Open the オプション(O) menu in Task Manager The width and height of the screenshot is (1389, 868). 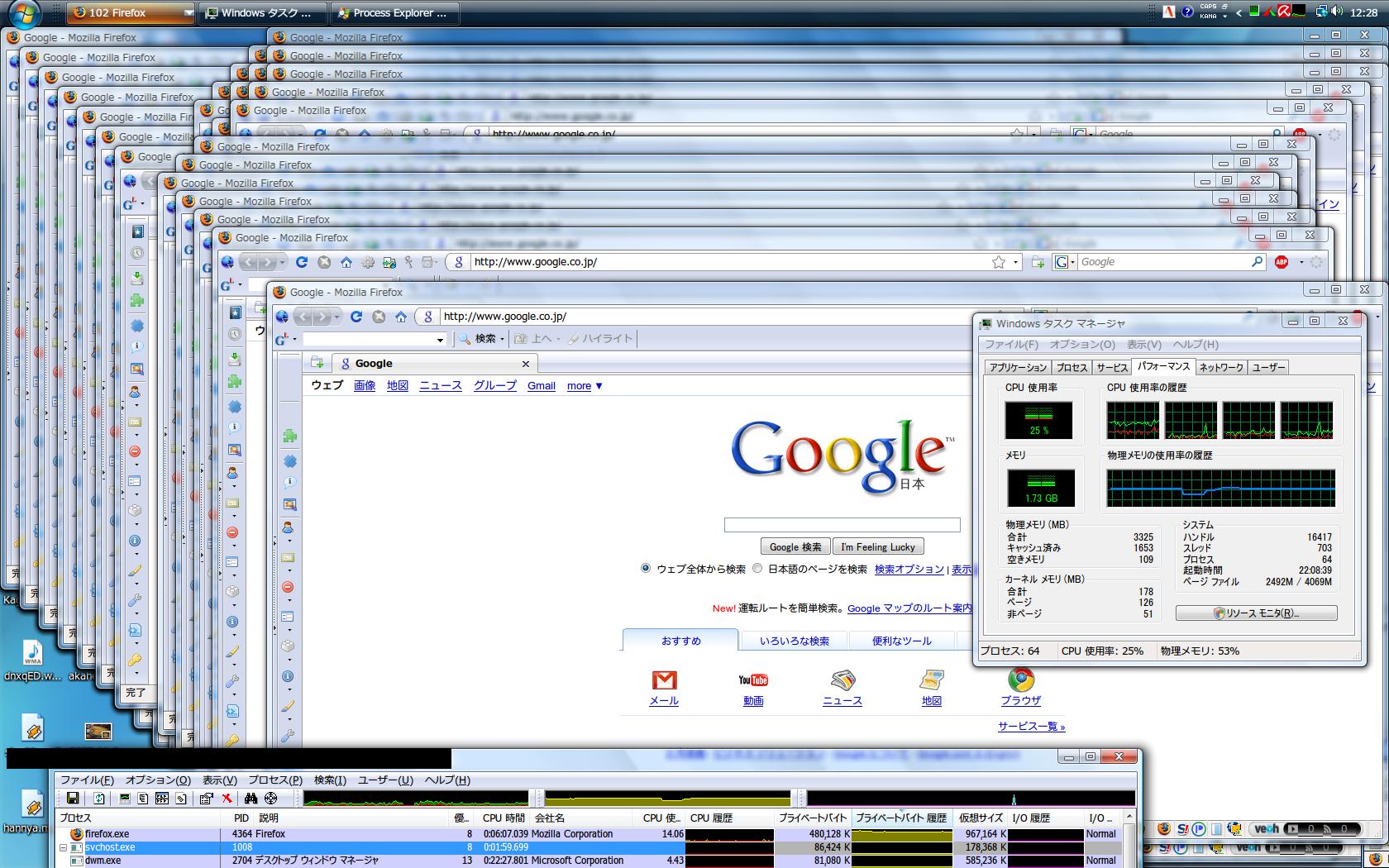click(x=1082, y=345)
